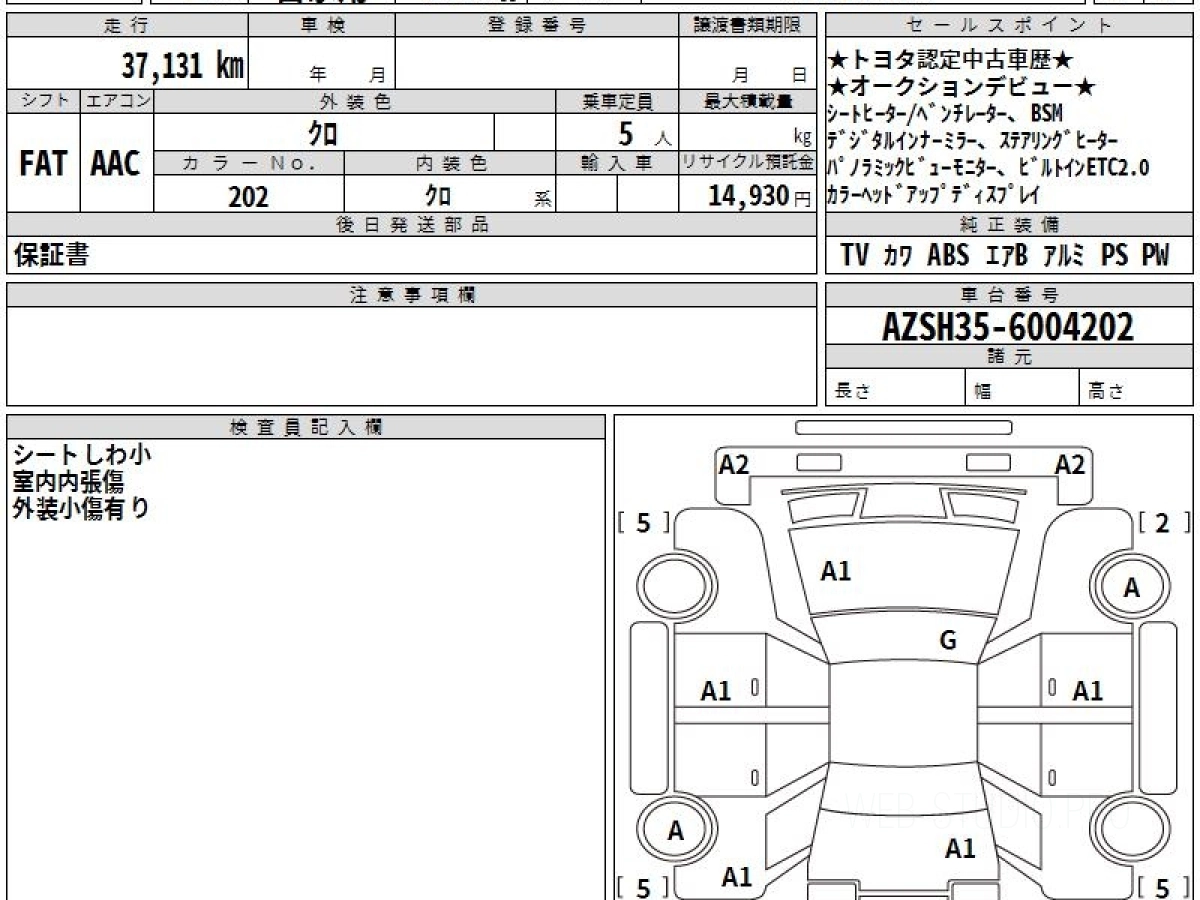Select the 乗車定員 header
The width and height of the screenshot is (1200, 900).
coord(617,101)
